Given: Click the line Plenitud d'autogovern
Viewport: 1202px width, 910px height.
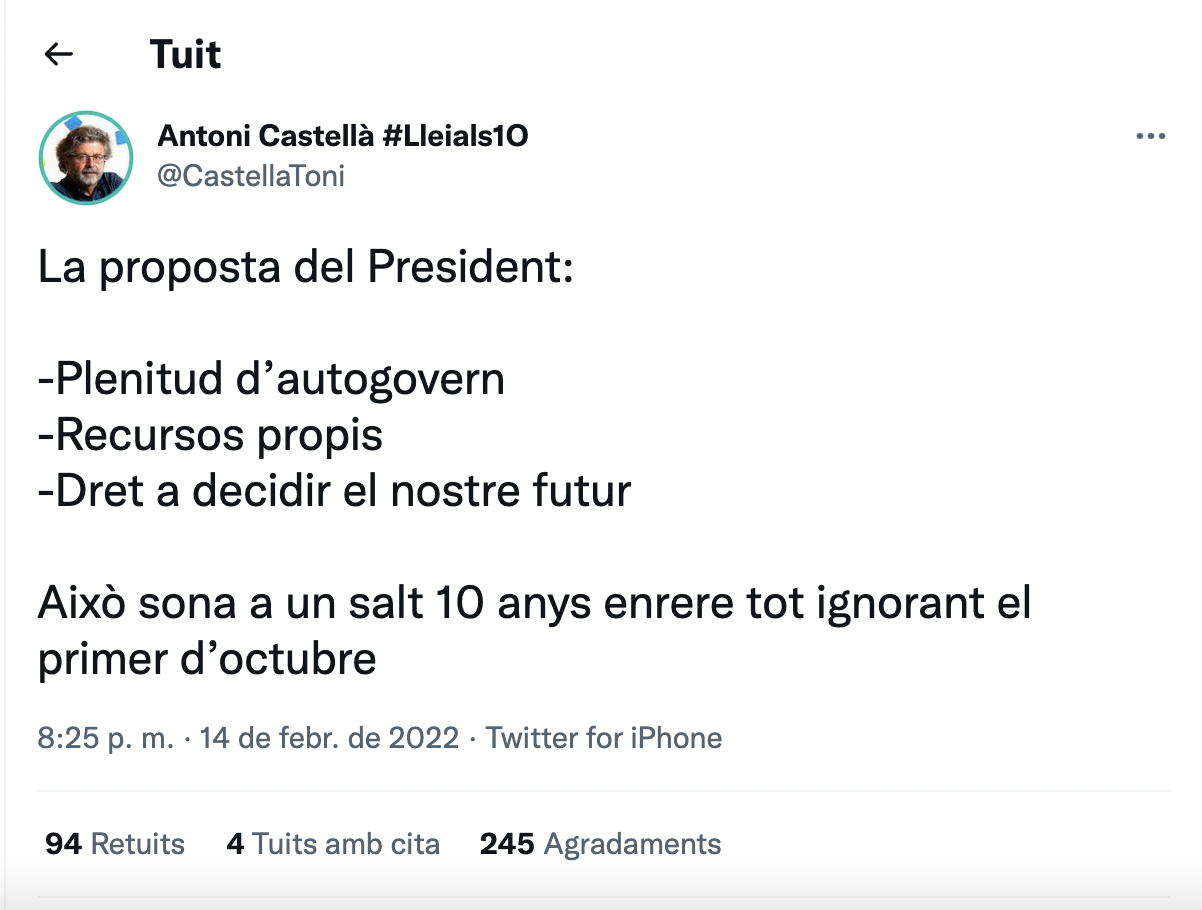Looking at the screenshot, I should coord(271,379).
